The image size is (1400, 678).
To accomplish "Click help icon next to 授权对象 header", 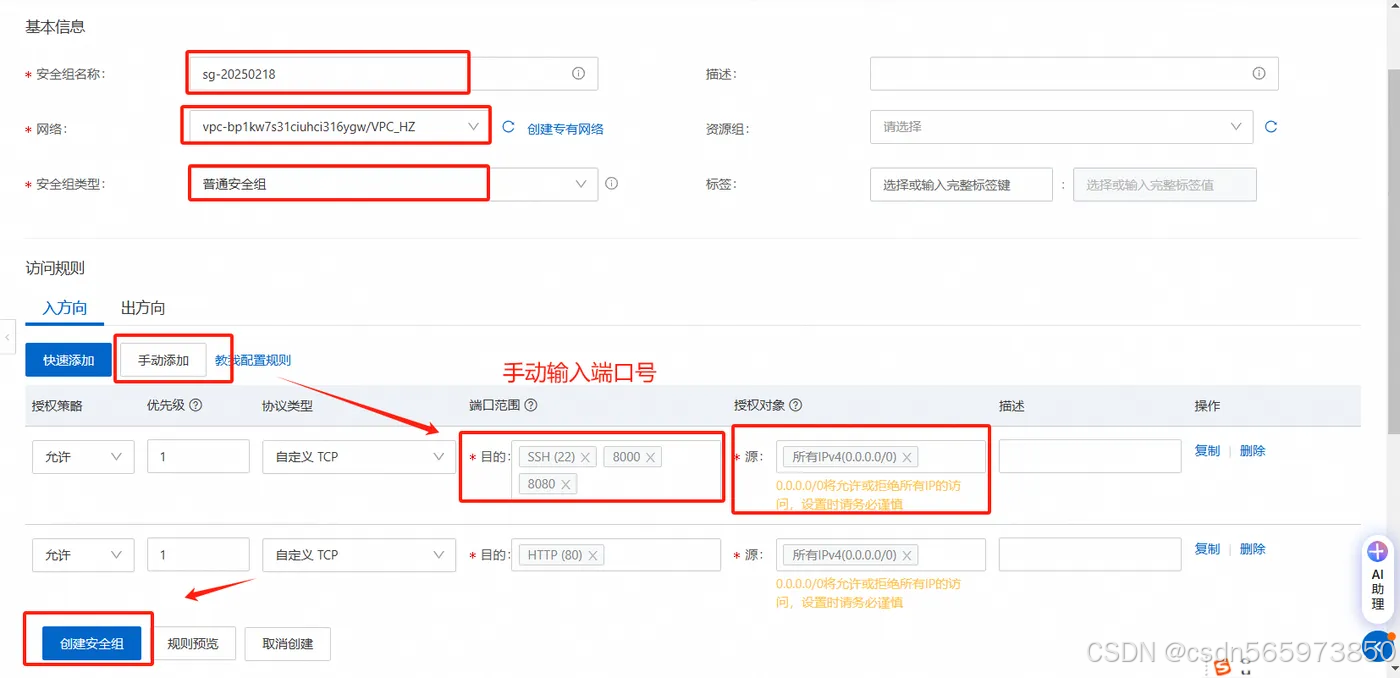I will (x=796, y=405).
